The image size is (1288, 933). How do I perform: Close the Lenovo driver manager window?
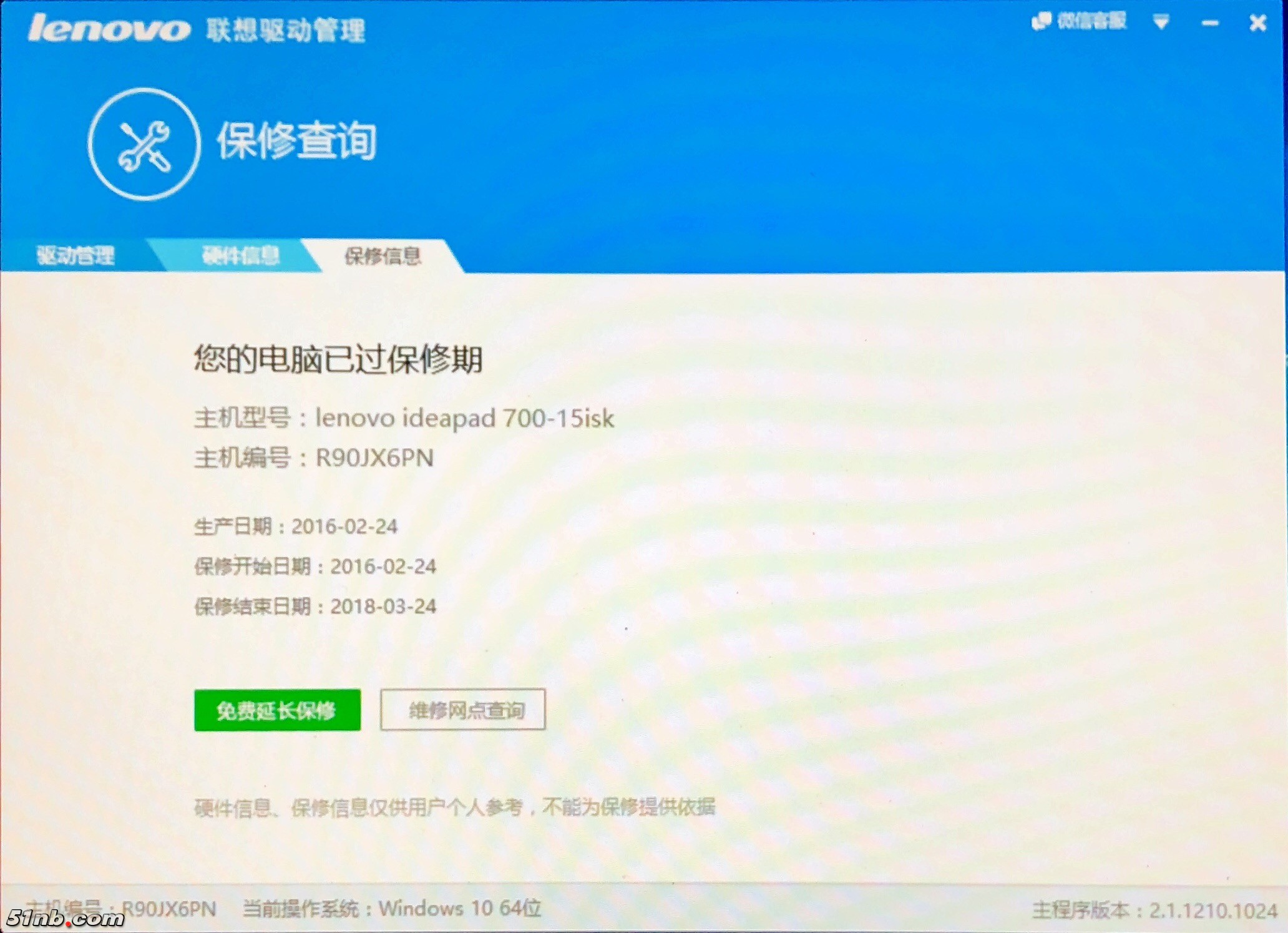(1258, 23)
